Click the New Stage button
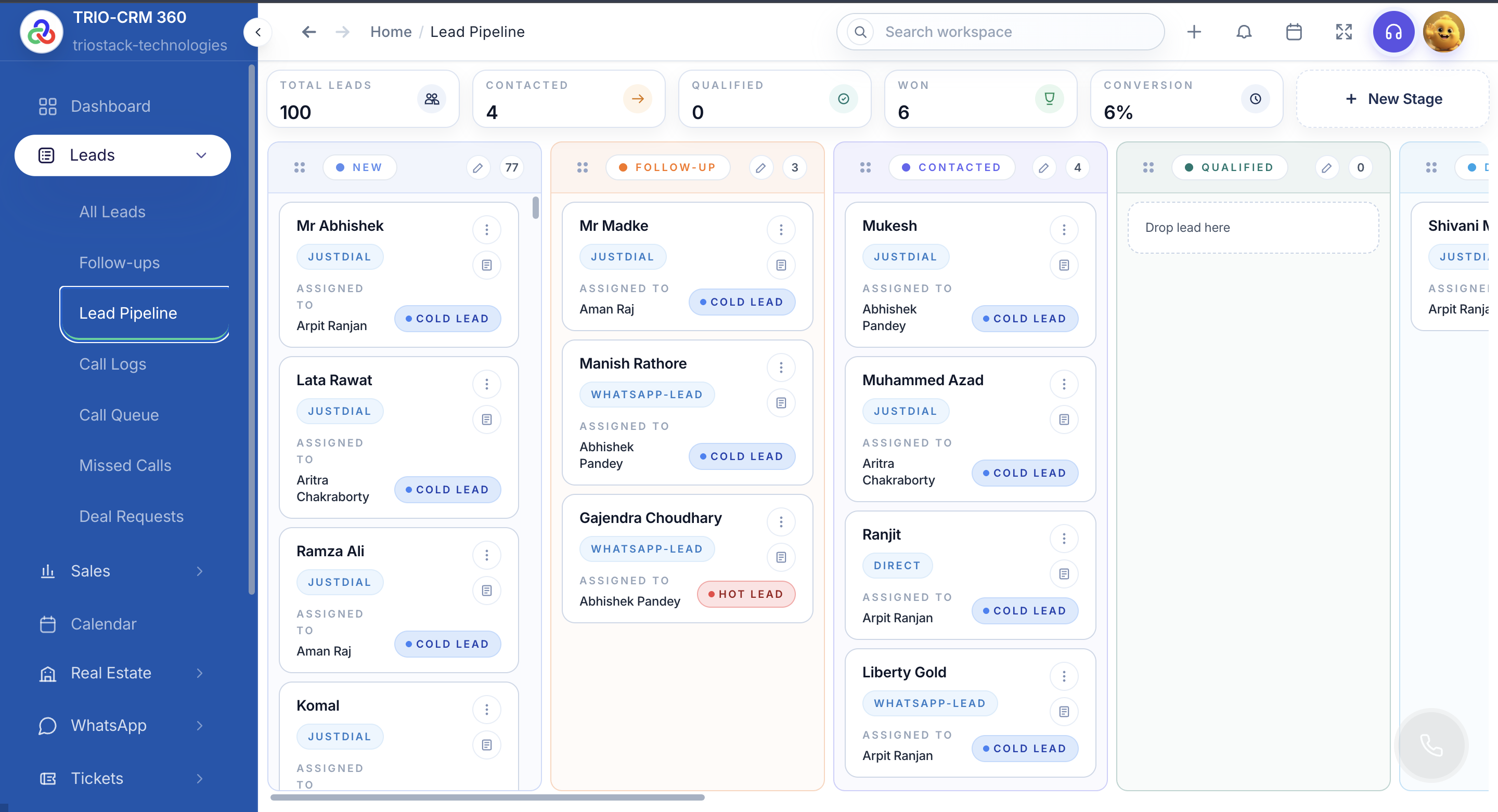Image resolution: width=1498 pixels, height=812 pixels. [1393, 99]
